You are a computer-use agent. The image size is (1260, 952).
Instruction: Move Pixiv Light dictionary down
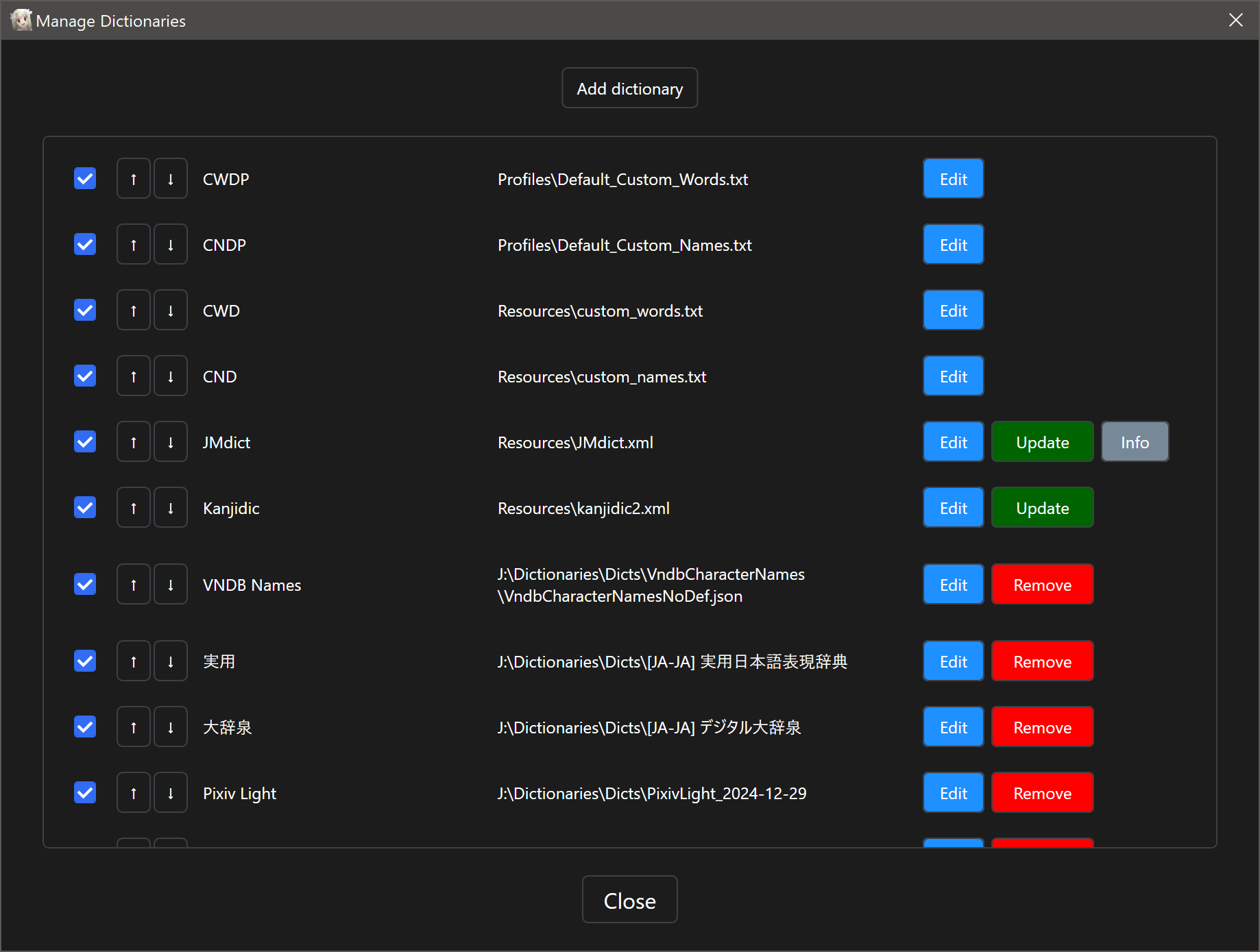click(x=171, y=793)
